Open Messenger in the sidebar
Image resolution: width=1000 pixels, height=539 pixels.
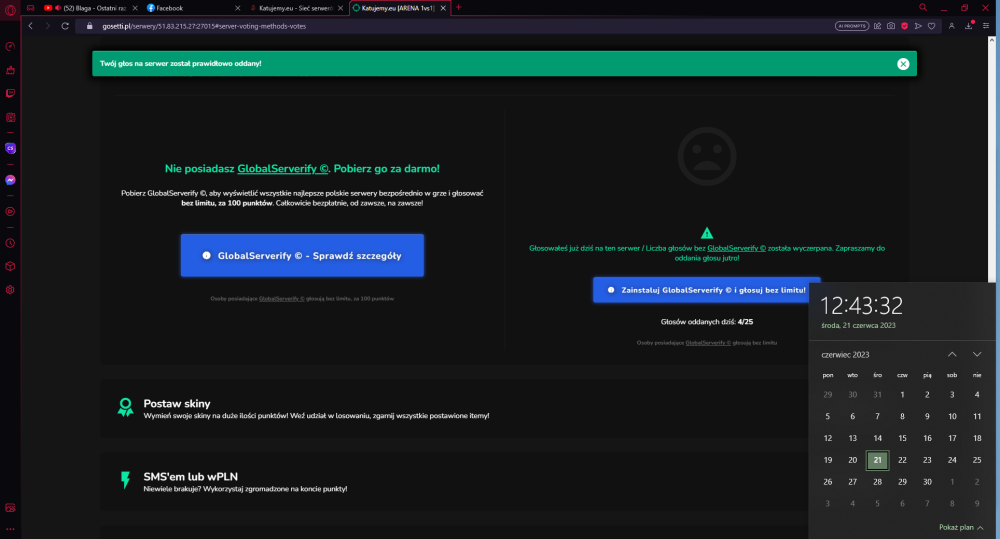[x=10, y=180]
